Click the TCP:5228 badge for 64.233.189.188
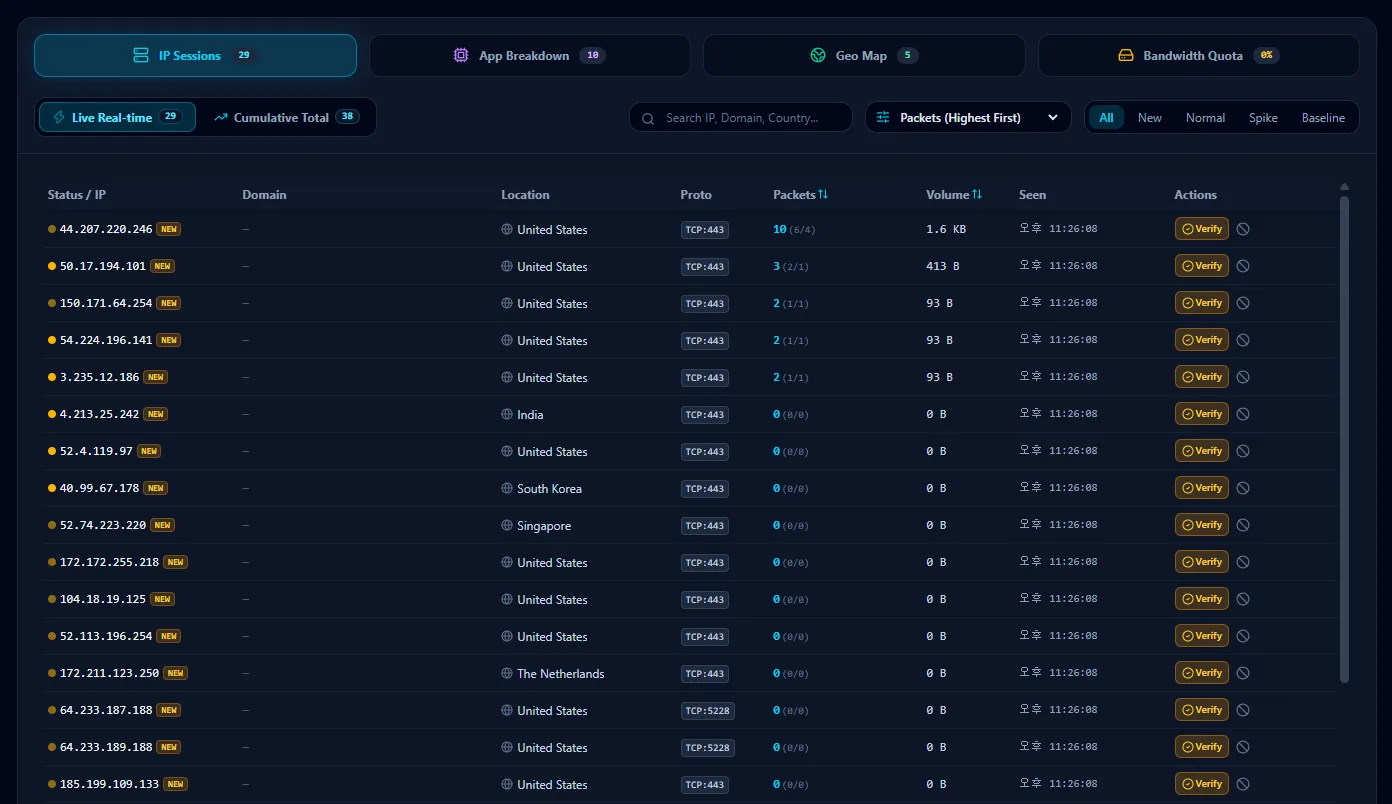Viewport: 1392px width, 804px height. tap(707, 747)
